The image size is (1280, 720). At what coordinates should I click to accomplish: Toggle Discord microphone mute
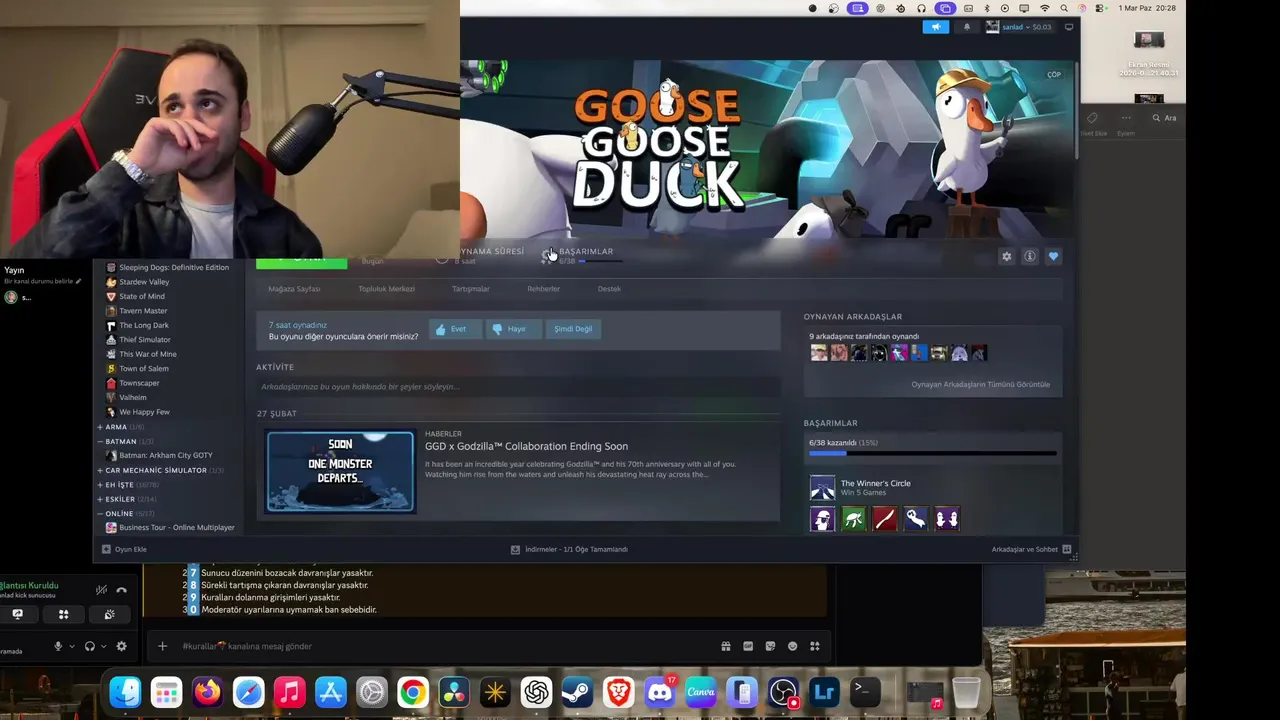coord(58,646)
